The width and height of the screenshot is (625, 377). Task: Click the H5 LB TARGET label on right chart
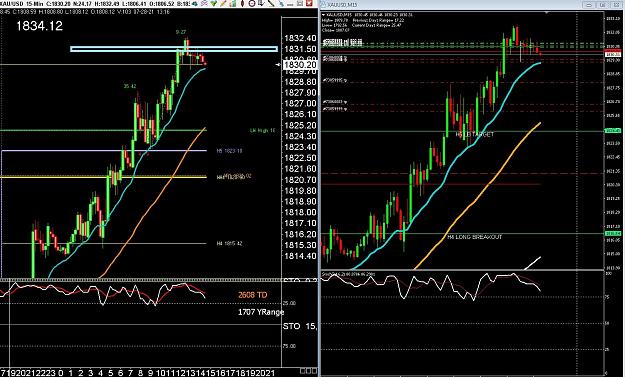pyautogui.click(x=474, y=134)
